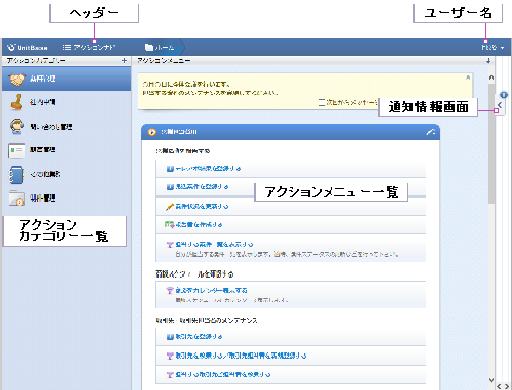The image size is (512, 390).
Task: Click the left arrow at bottom right corner
Action: pyautogui.click(x=499, y=386)
